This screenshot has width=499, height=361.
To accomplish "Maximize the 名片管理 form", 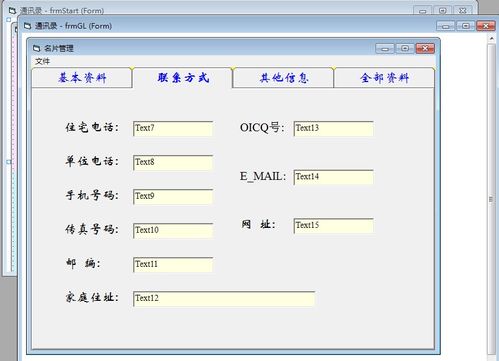I will 405,49.
